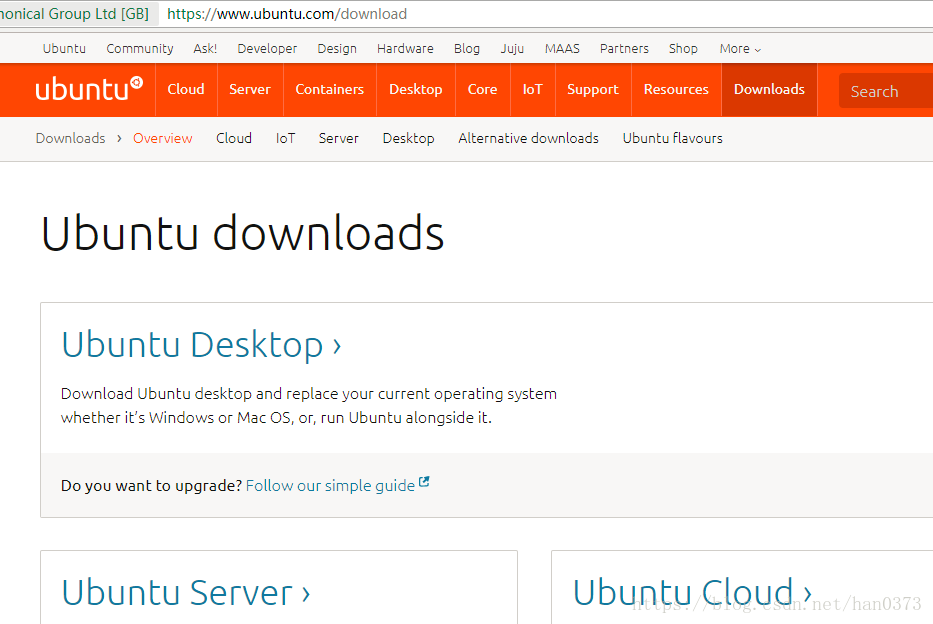Select Cloud in the downloads sub-navigation
933x624 pixels.
pyautogui.click(x=234, y=138)
